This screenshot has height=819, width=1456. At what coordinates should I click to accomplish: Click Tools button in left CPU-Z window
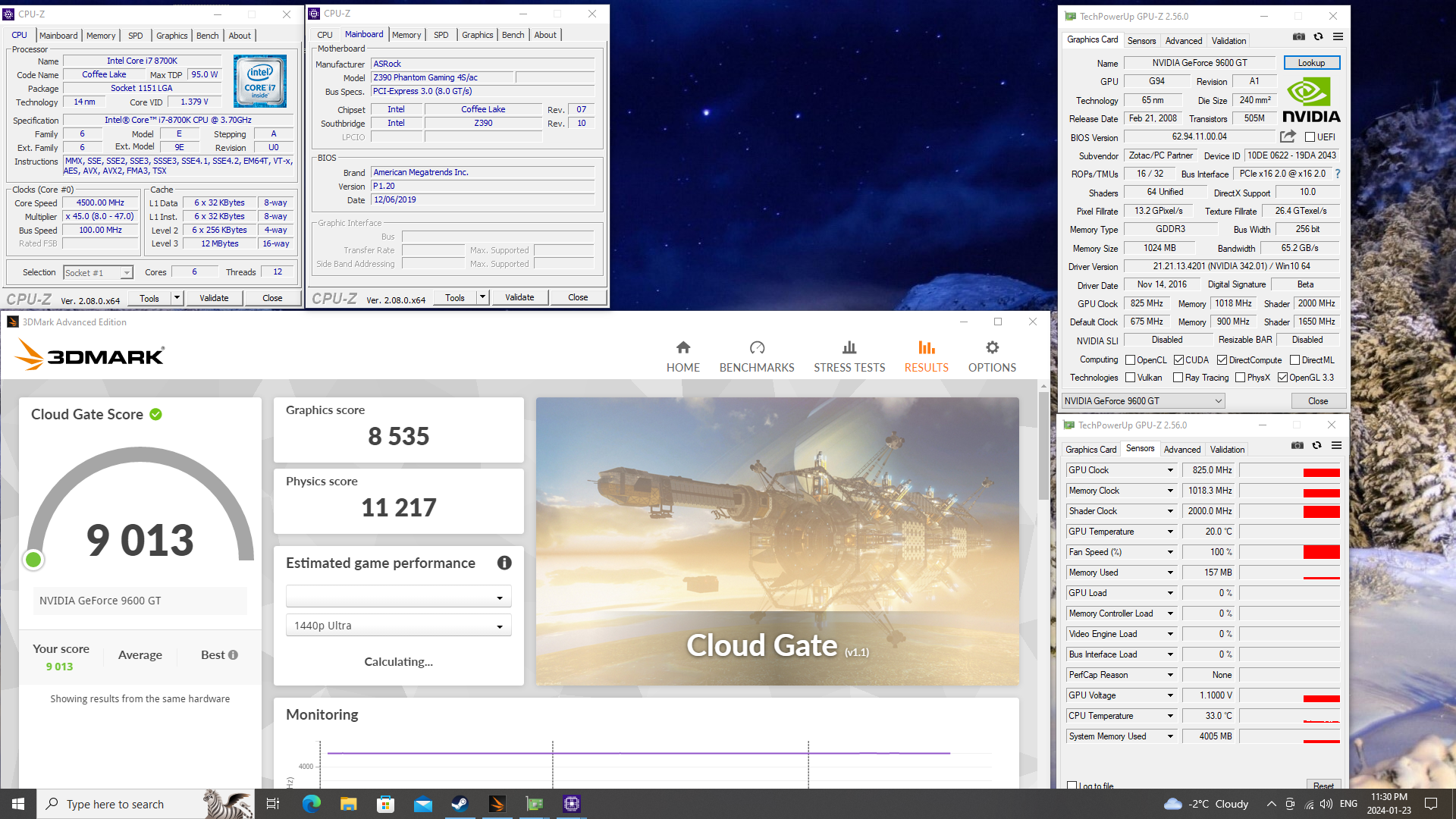click(149, 298)
